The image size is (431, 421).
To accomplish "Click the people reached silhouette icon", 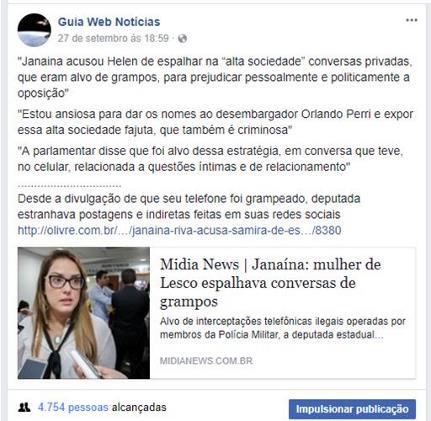I will [24, 407].
